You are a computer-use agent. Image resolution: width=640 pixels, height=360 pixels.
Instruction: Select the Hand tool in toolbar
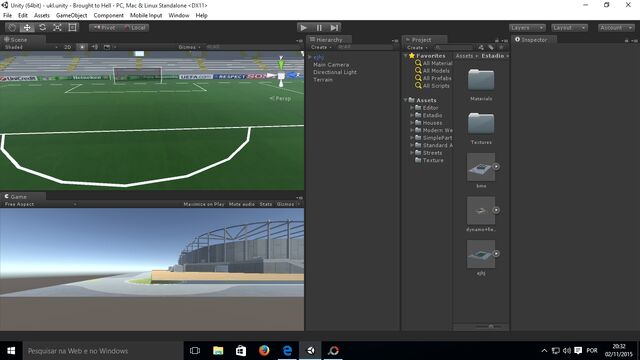point(12,27)
